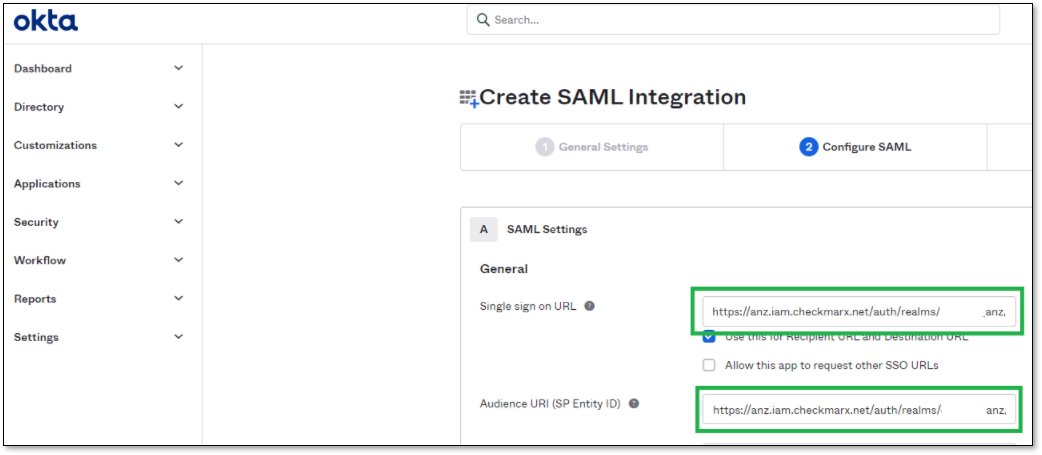Expand Customizations chevron
The height and width of the screenshot is (455, 1042).
[178, 145]
